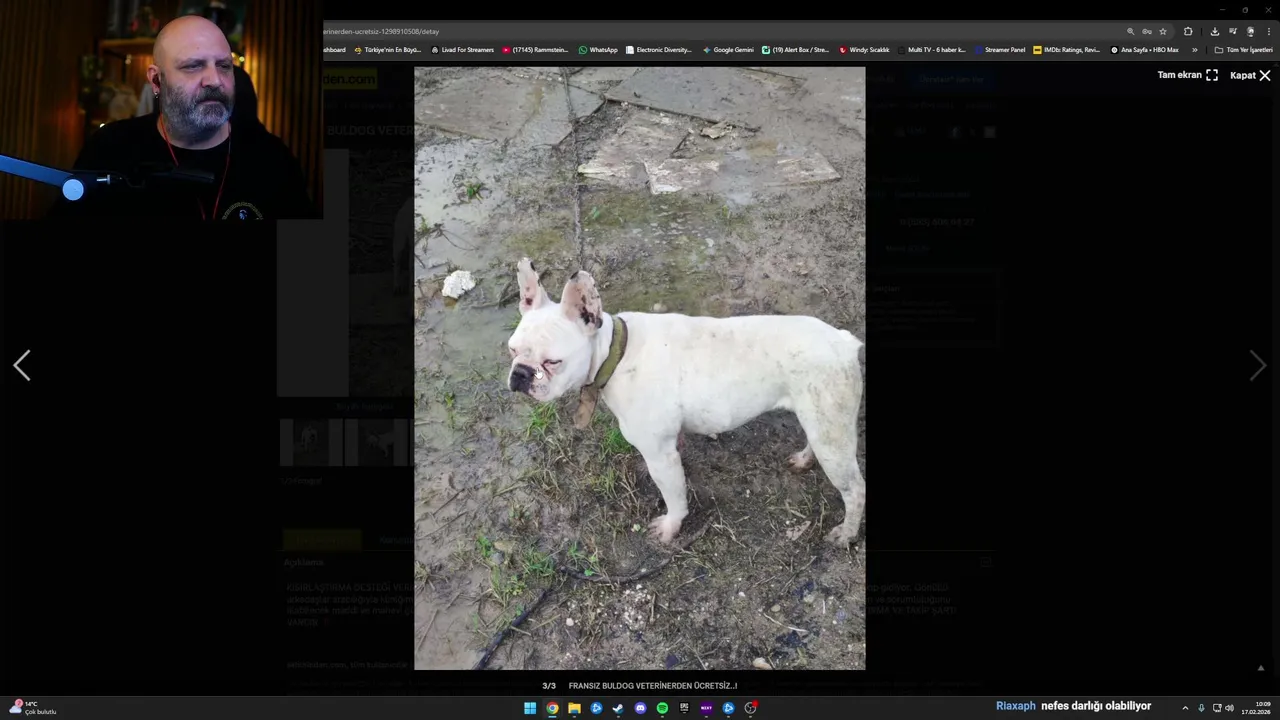
Task: Open the Tüm Yer İşaretleri folder
Action: pyautogui.click(x=1243, y=50)
